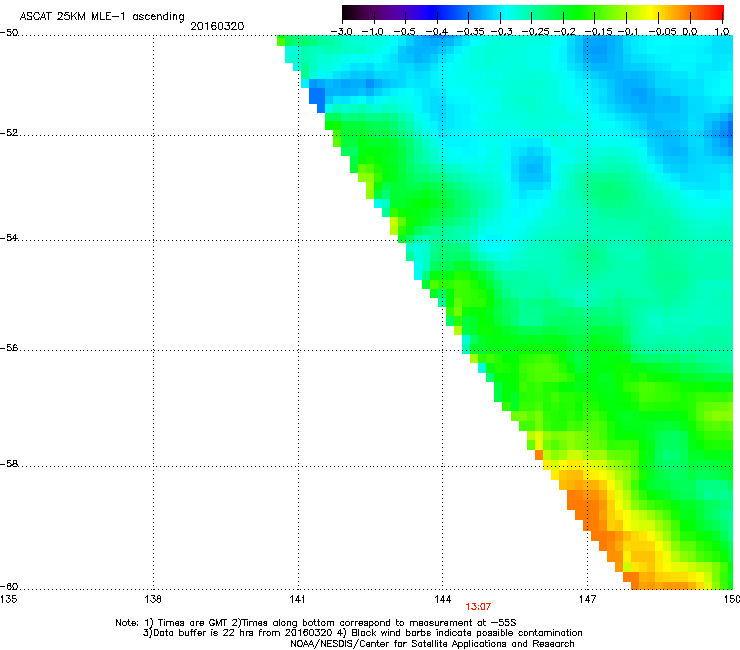Click the date label 20160320 near title
Image resolution: width=740 pixels, height=650 pixels.
click(x=217, y=26)
